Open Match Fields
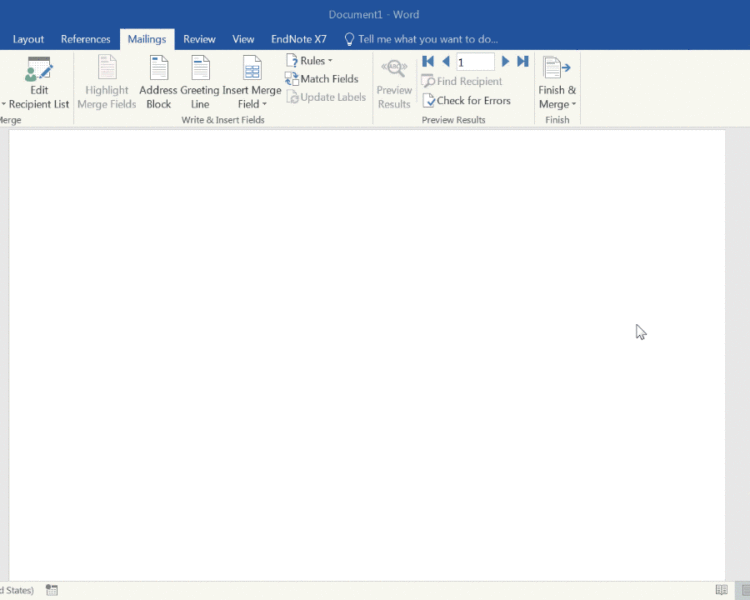 [x=321, y=79]
